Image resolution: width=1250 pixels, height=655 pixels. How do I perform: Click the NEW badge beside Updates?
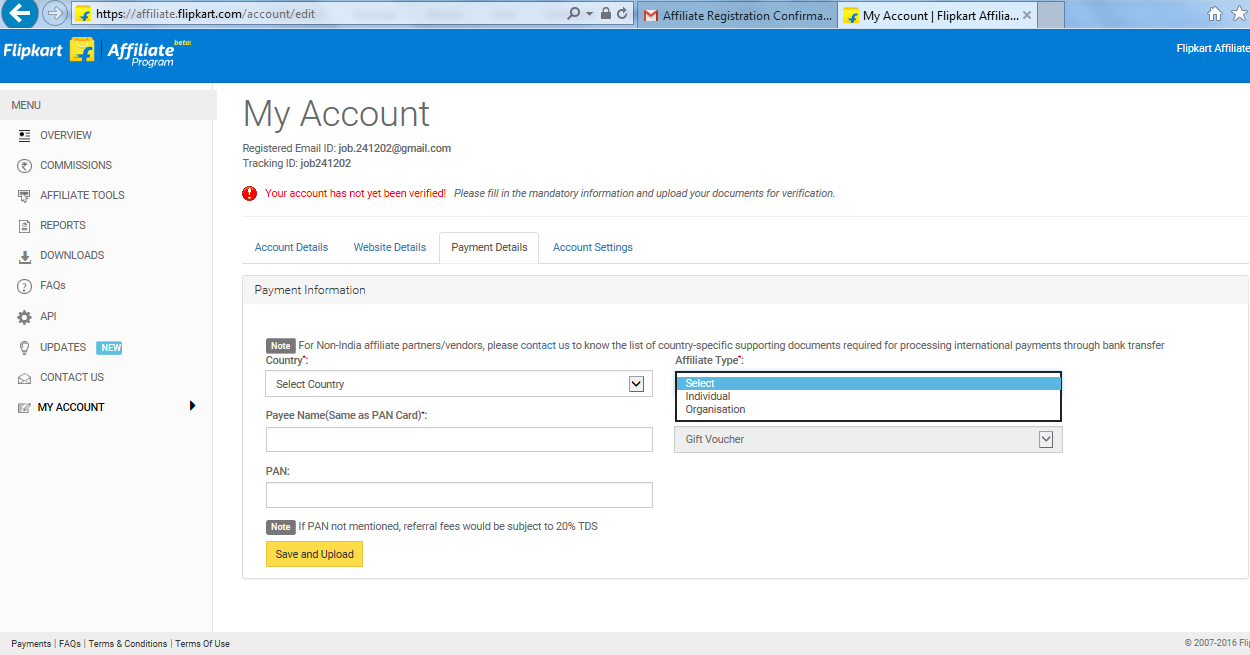[110, 348]
